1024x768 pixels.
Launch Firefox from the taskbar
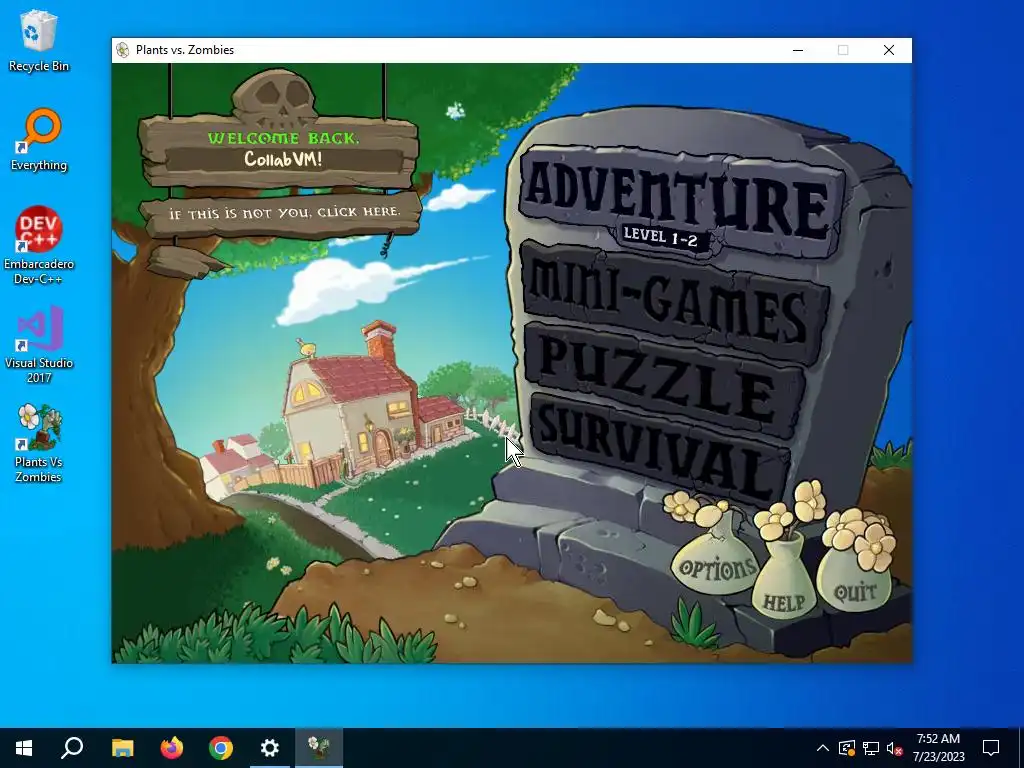coord(172,748)
